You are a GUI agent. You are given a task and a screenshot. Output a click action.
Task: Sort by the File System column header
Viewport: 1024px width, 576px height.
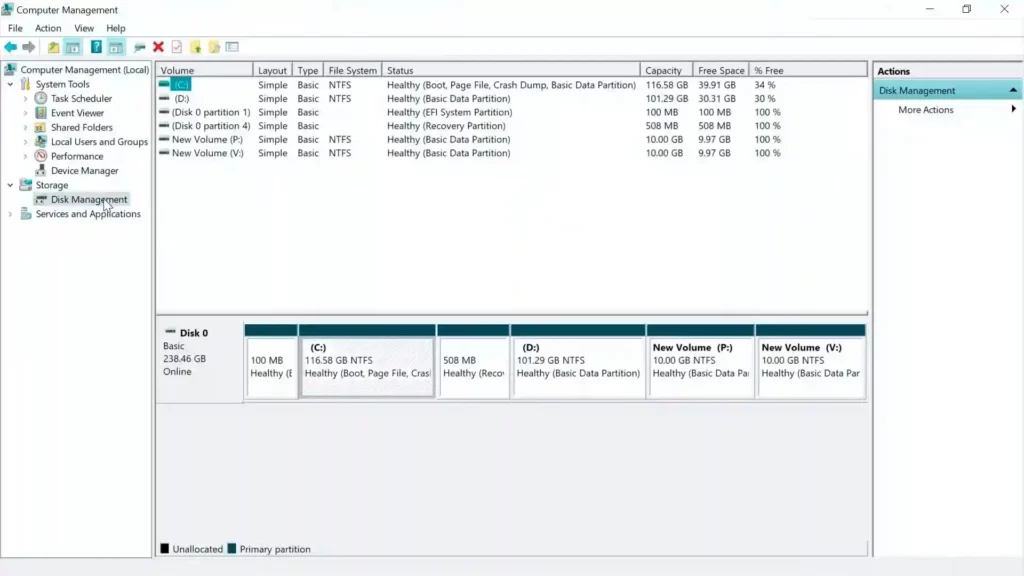(x=353, y=70)
